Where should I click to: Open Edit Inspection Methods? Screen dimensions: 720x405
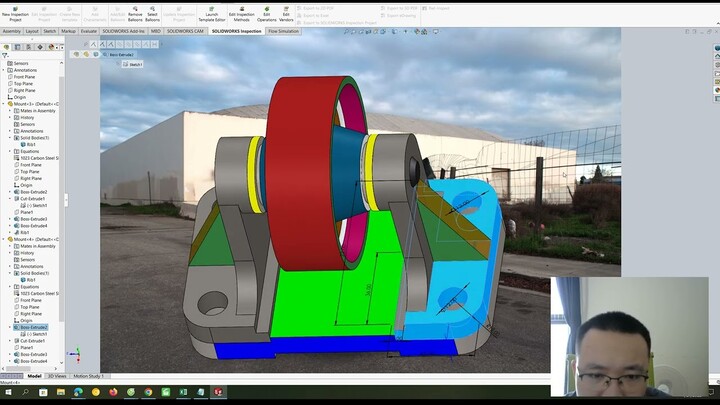(242, 14)
